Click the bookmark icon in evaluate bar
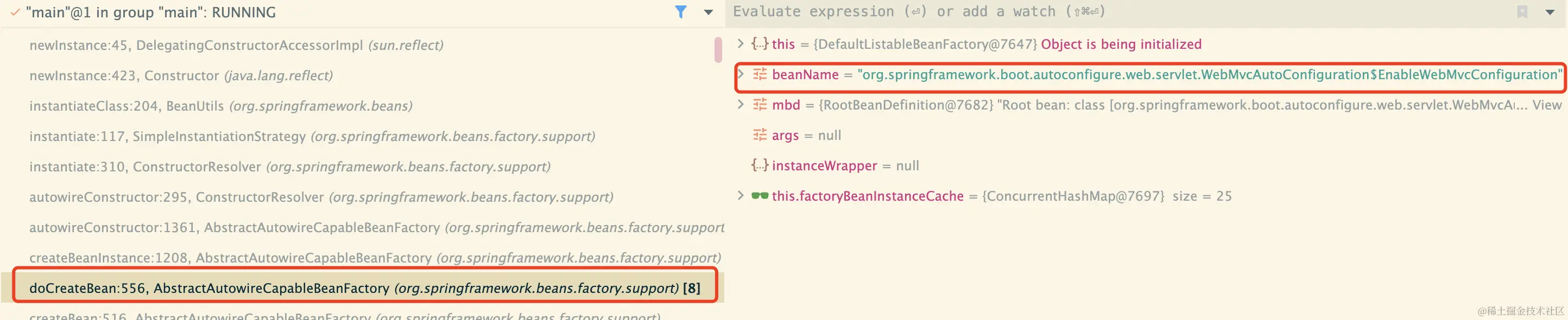 coord(1522,11)
